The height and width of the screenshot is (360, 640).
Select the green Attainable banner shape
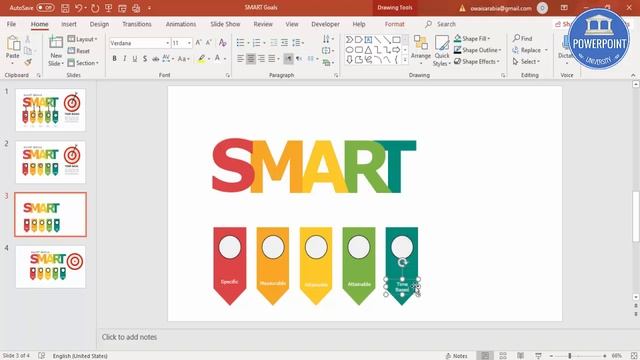[359, 266]
